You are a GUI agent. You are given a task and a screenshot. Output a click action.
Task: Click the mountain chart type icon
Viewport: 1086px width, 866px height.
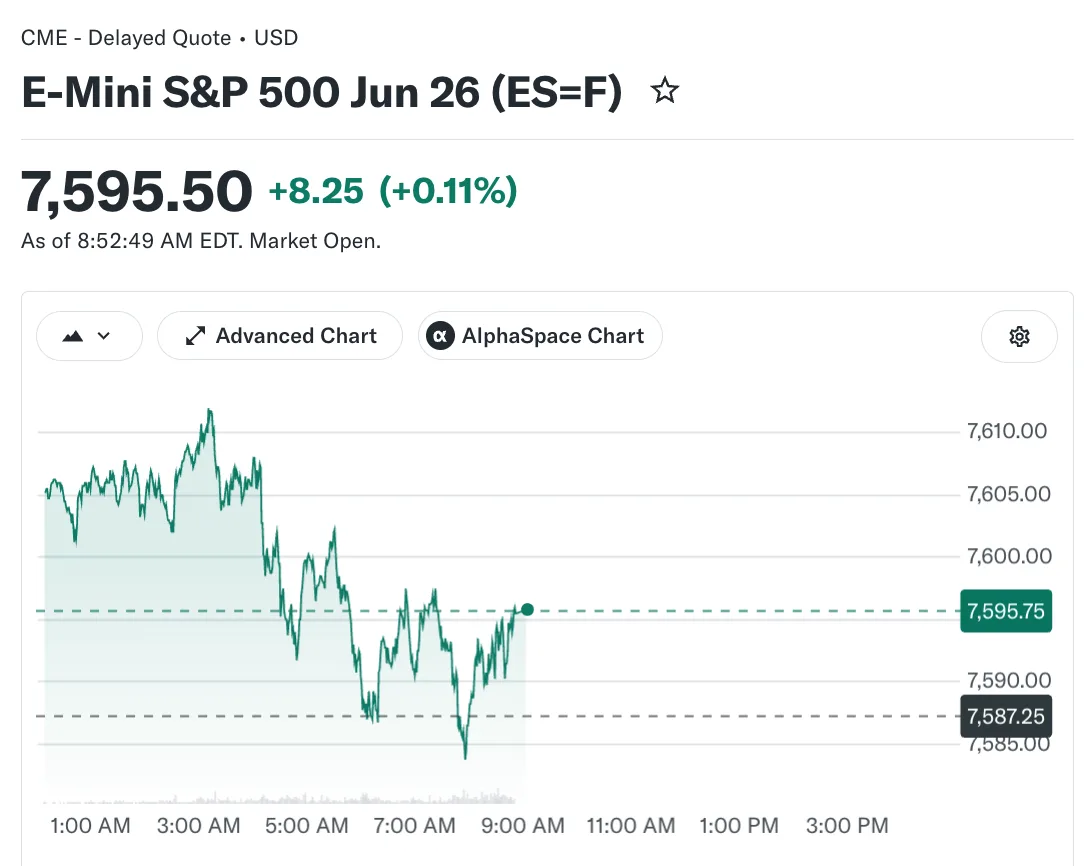click(x=73, y=337)
